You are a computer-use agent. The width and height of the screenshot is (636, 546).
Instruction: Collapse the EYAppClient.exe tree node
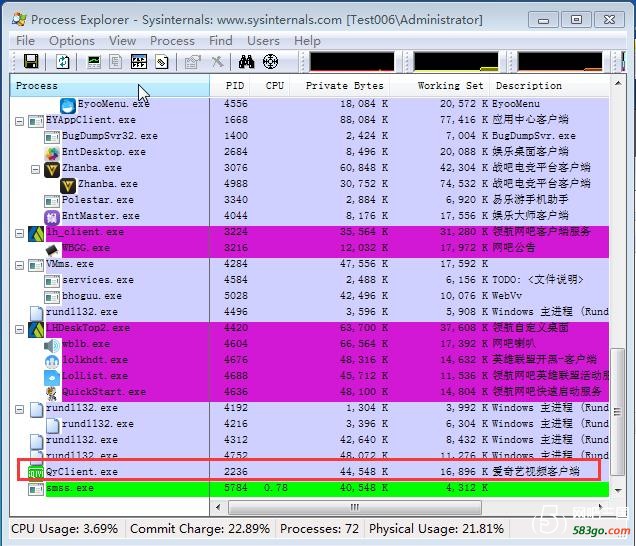[x=19, y=121]
